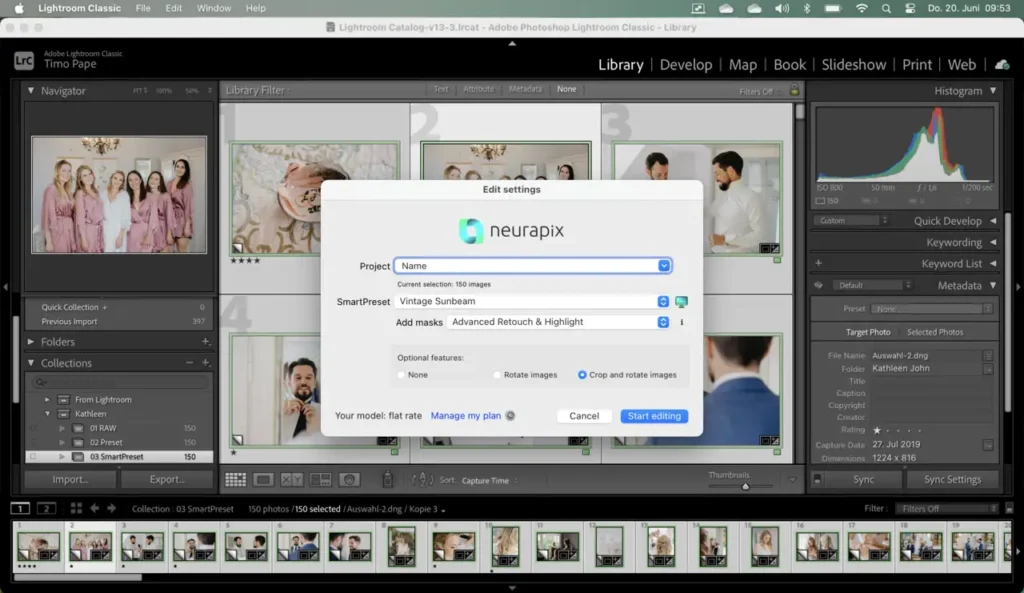Expand the Keywording panel
1024x593 pixels.
pyautogui.click(x=993, y=242)
